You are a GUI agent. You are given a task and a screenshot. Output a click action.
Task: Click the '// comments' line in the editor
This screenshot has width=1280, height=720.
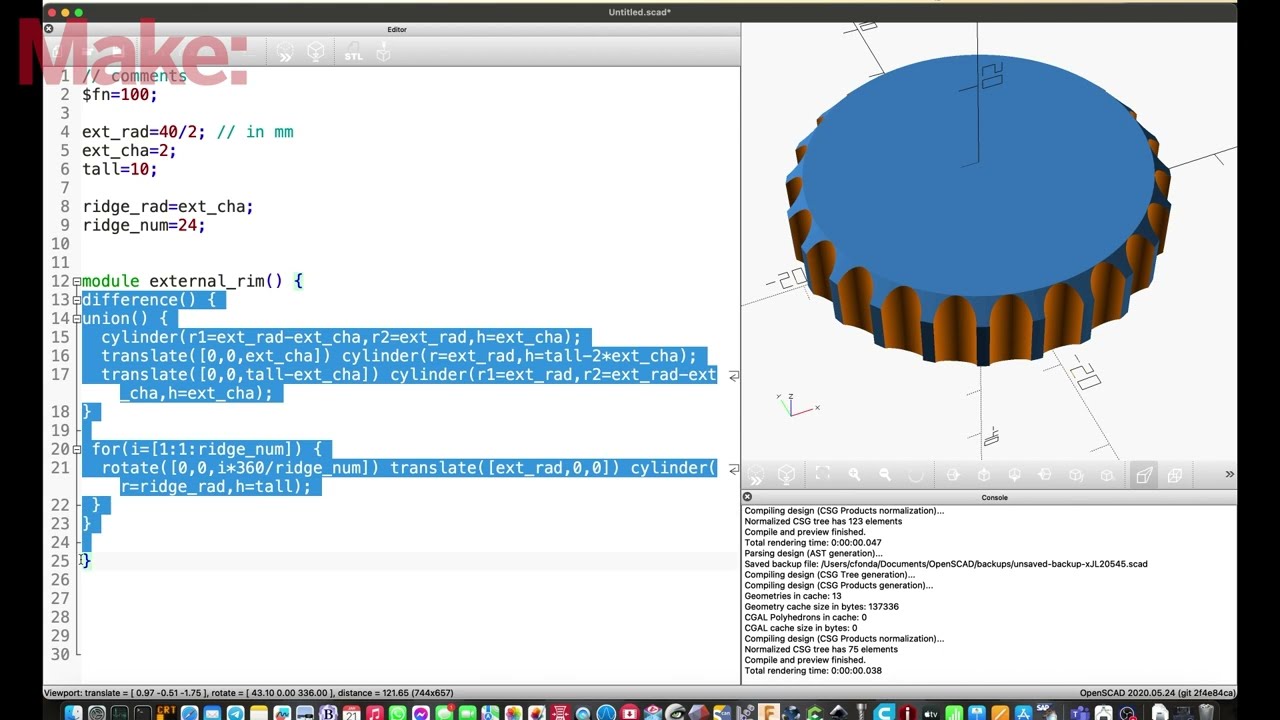(134, 76)
